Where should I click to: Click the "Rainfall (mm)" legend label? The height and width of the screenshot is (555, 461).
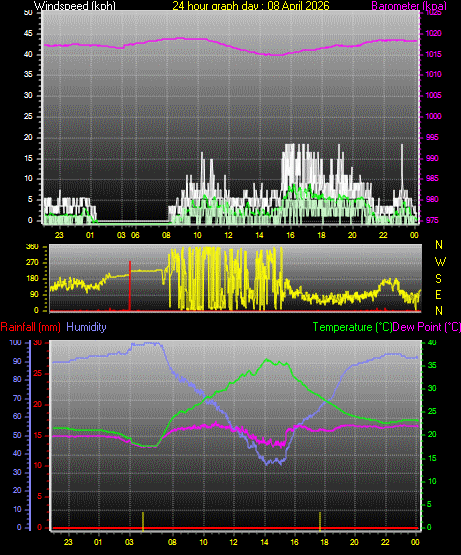pyautogui.click(x=30, y=327)
